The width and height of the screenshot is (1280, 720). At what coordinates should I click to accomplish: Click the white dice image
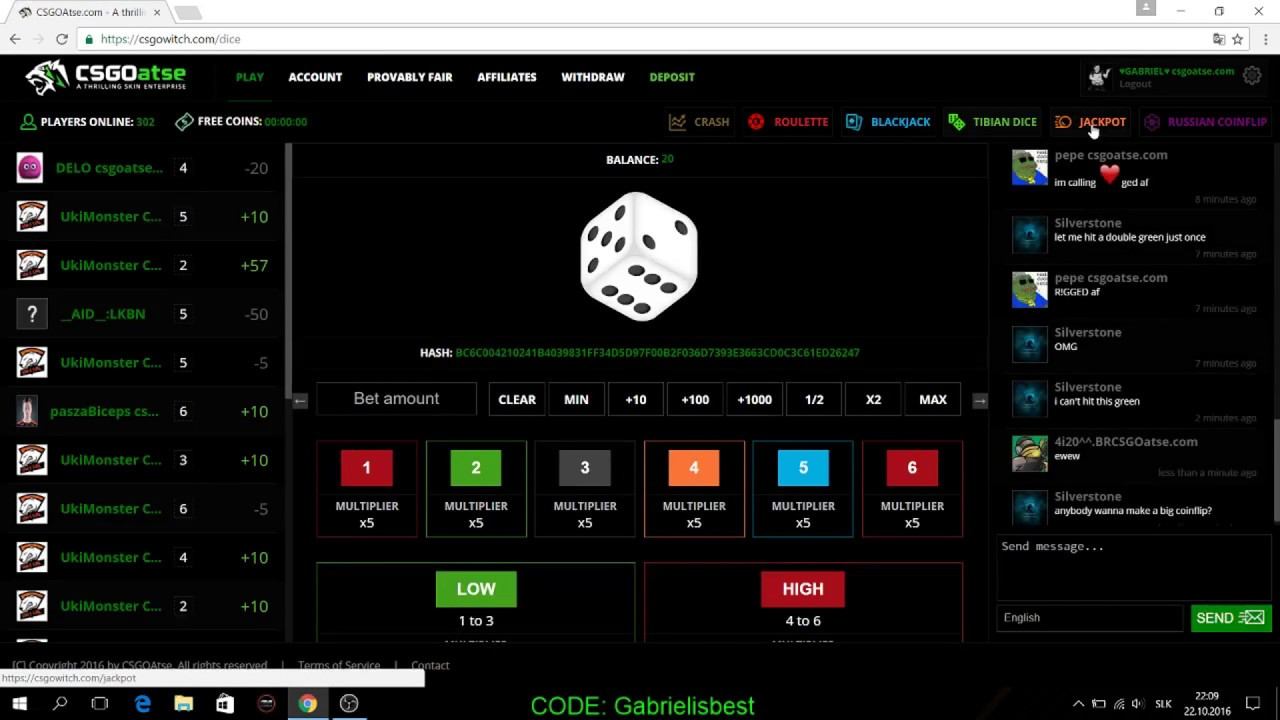tap(639, 257)
